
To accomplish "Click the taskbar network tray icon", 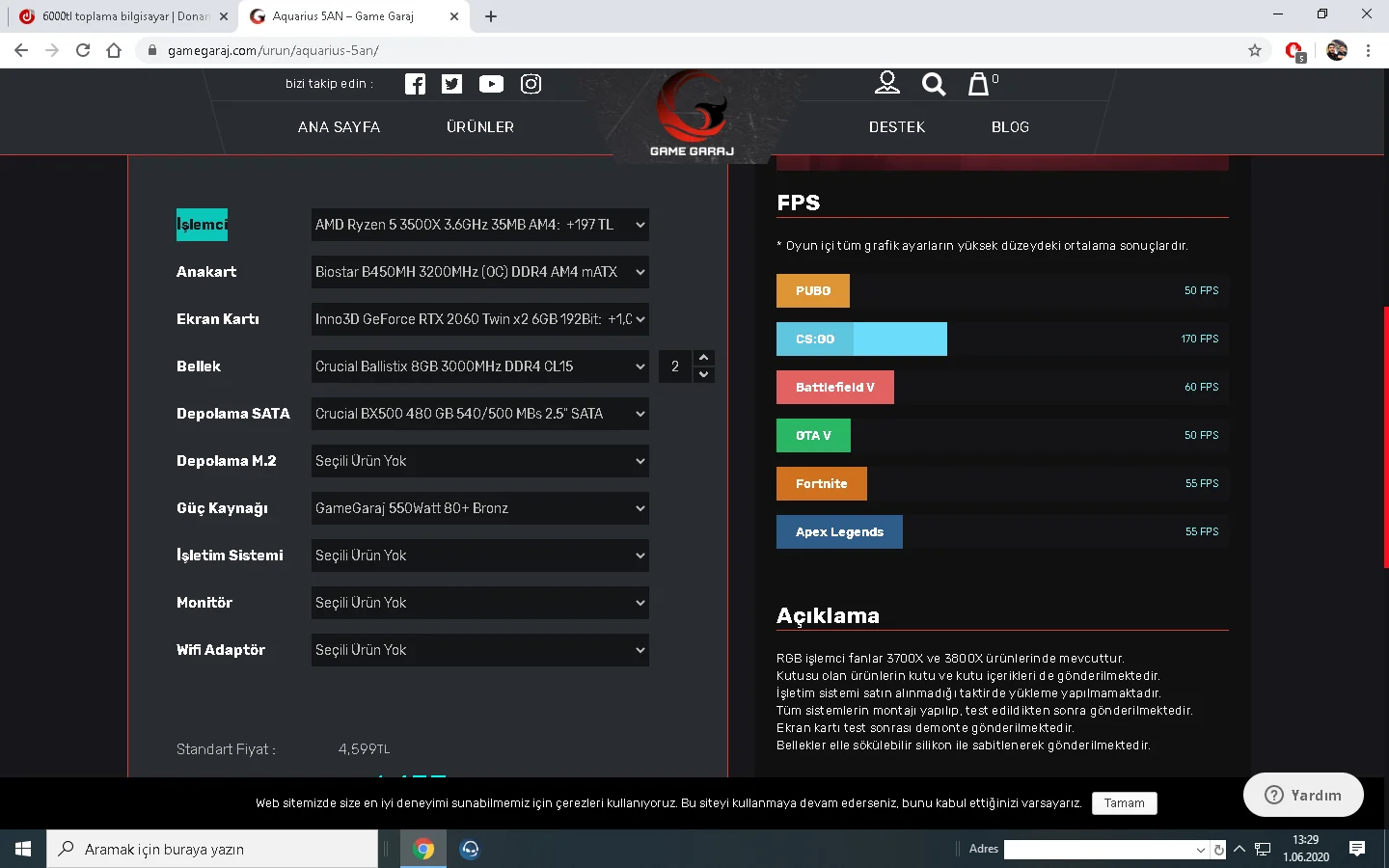I will [x=1263, y=849].
